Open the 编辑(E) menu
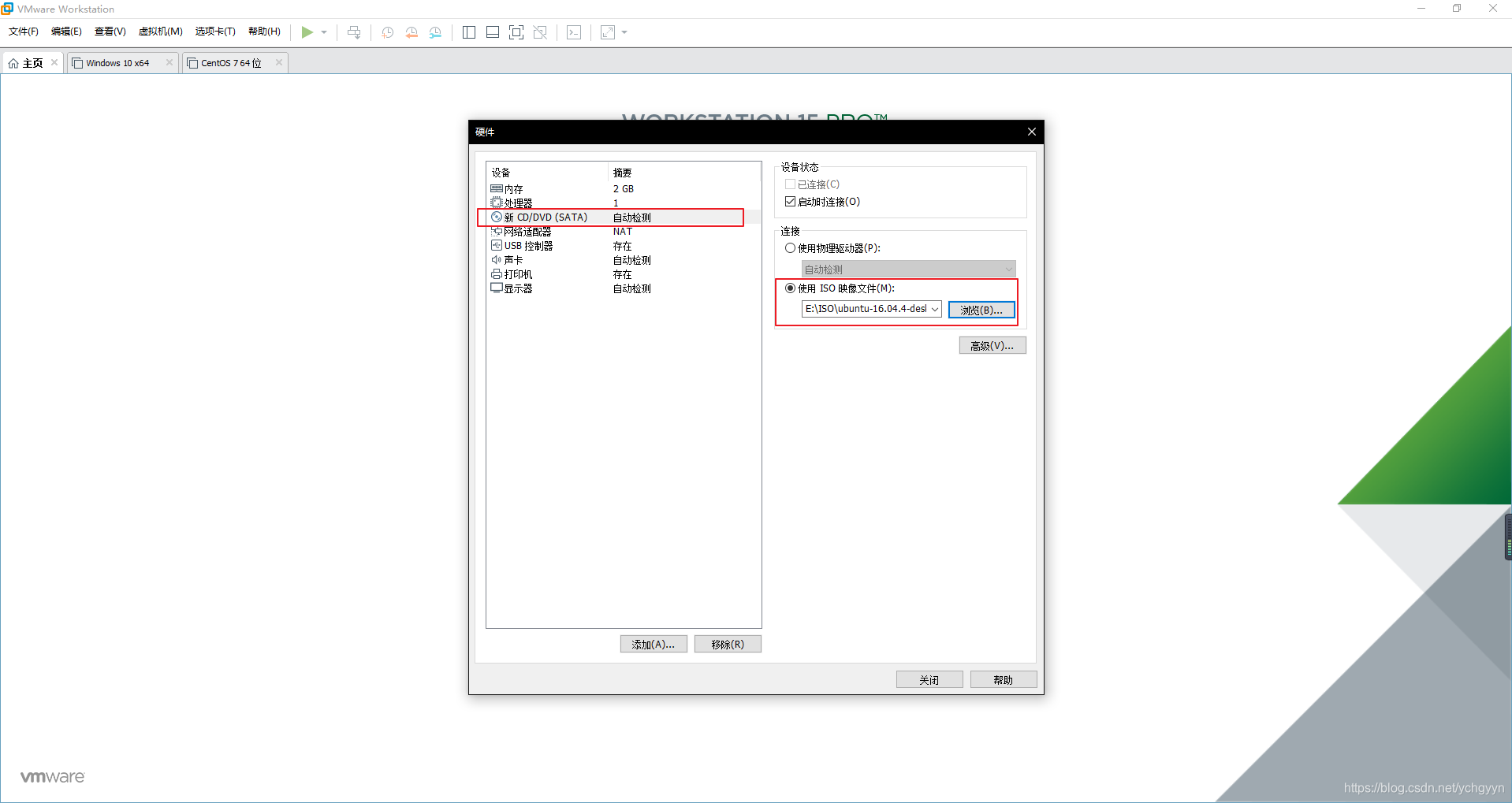 66,32
